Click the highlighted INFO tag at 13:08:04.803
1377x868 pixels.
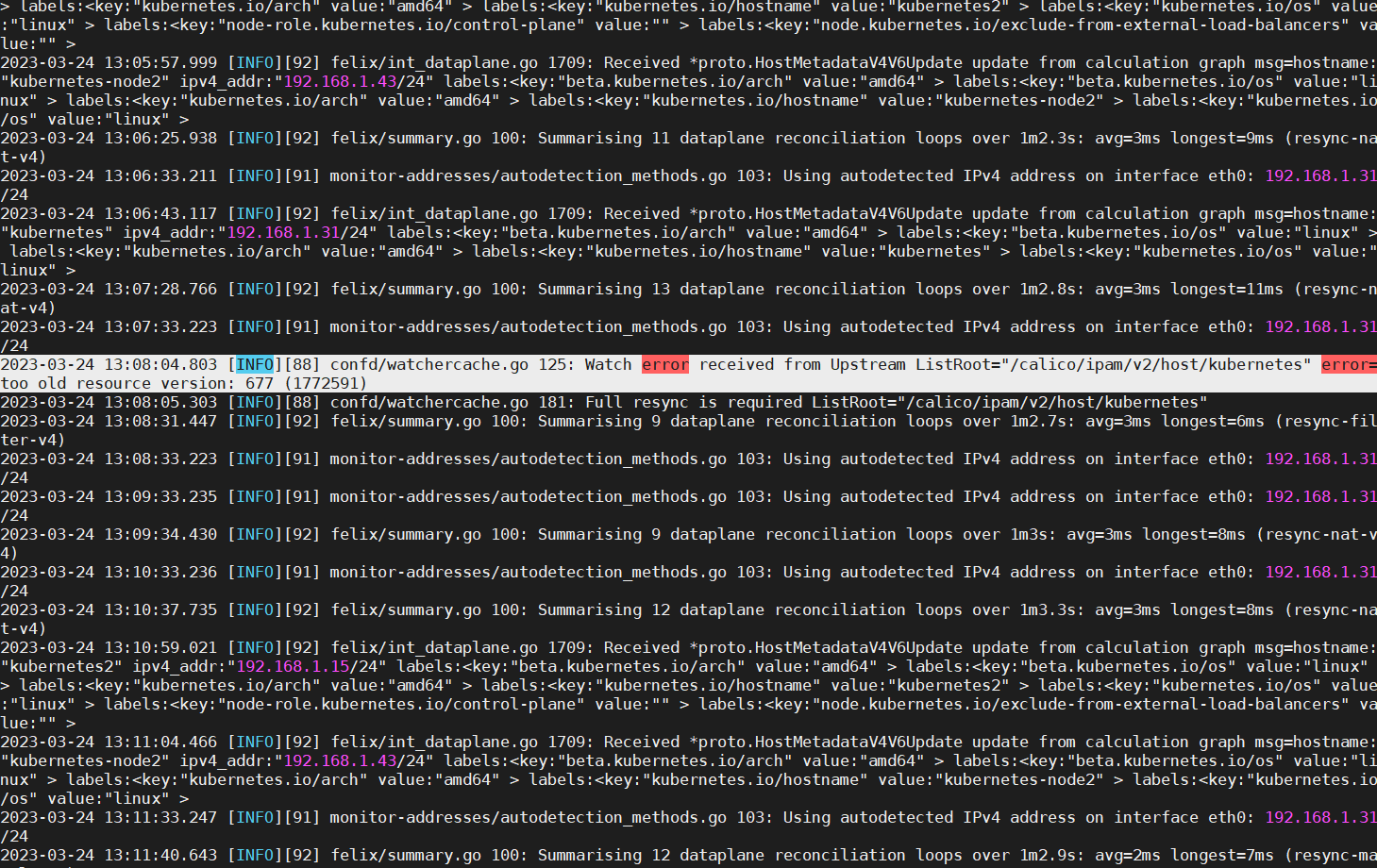254,364
